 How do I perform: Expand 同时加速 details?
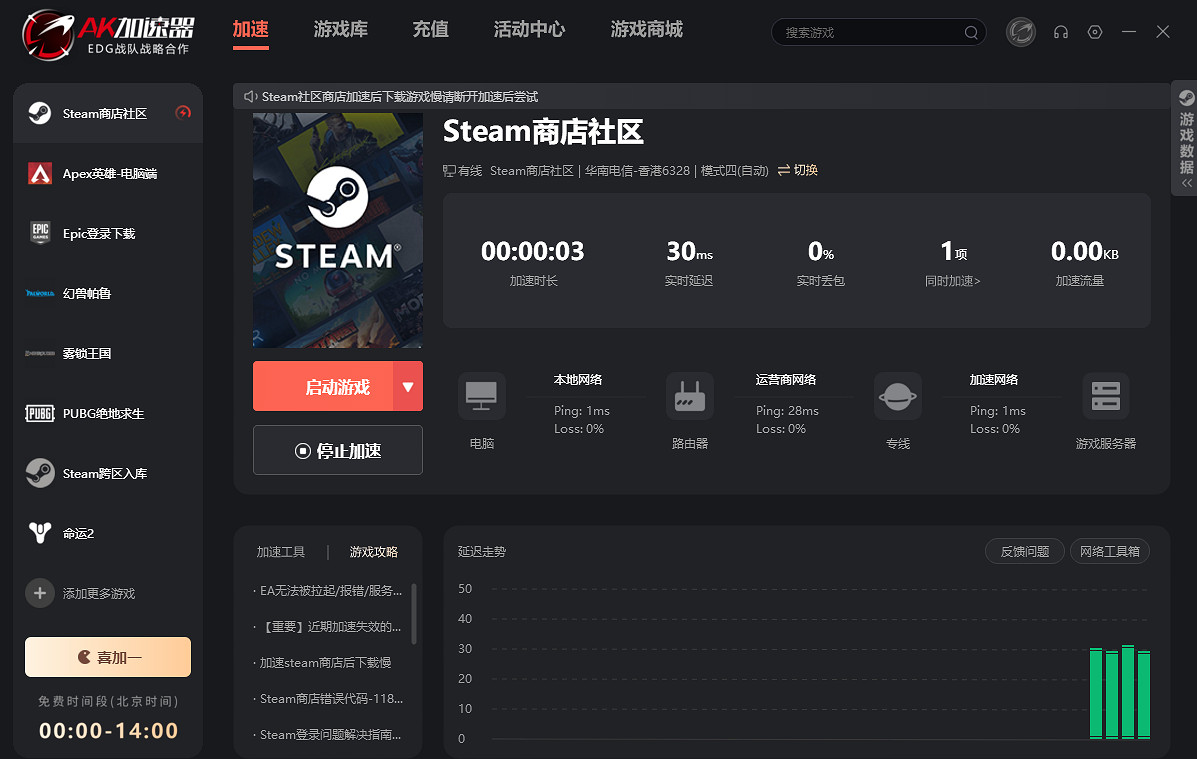click(x=953, y=281)
